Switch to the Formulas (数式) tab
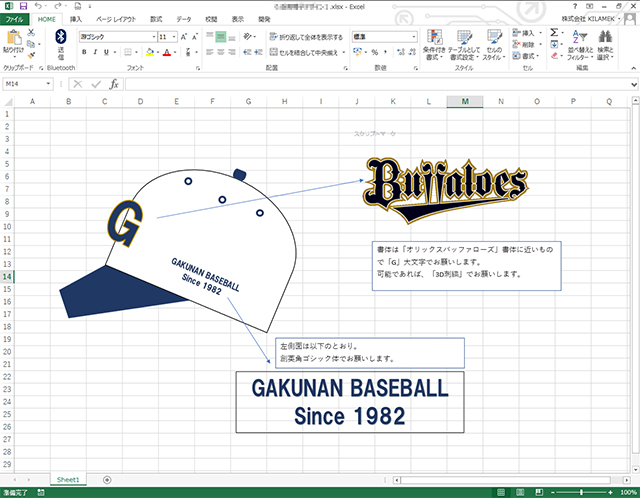640x498 pixels. pos(156,19)
